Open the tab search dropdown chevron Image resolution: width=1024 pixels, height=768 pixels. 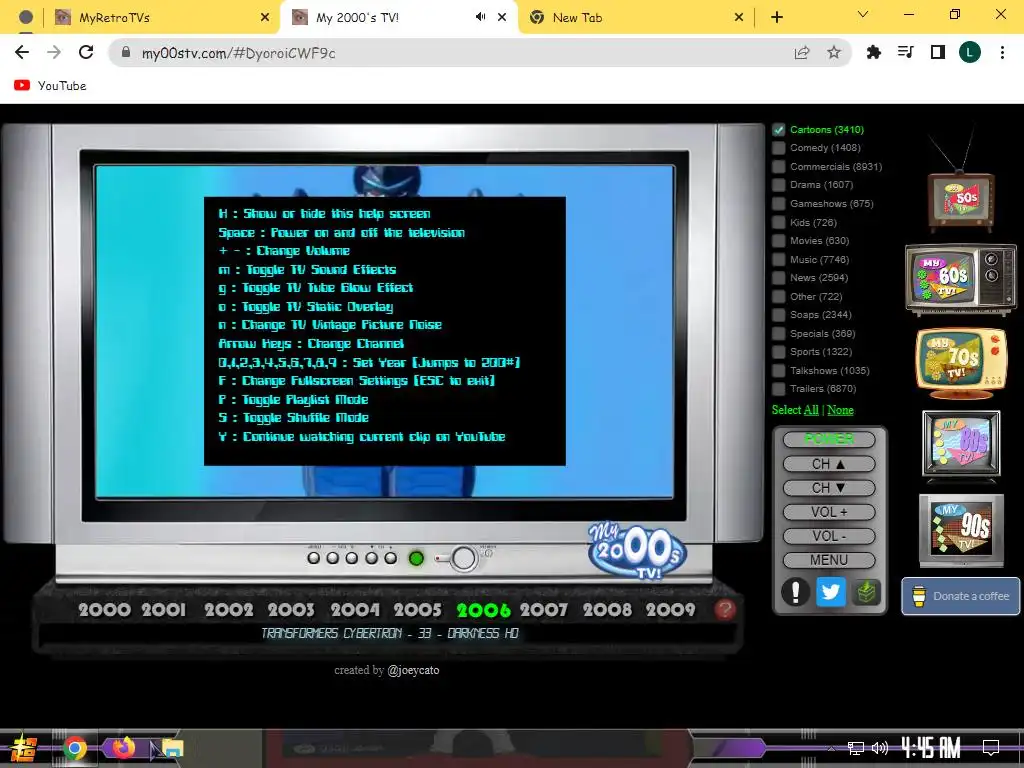(x=863, y=14)
